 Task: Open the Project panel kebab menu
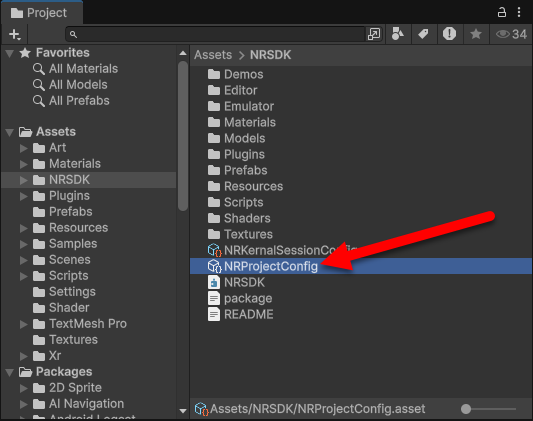[519, 12]
